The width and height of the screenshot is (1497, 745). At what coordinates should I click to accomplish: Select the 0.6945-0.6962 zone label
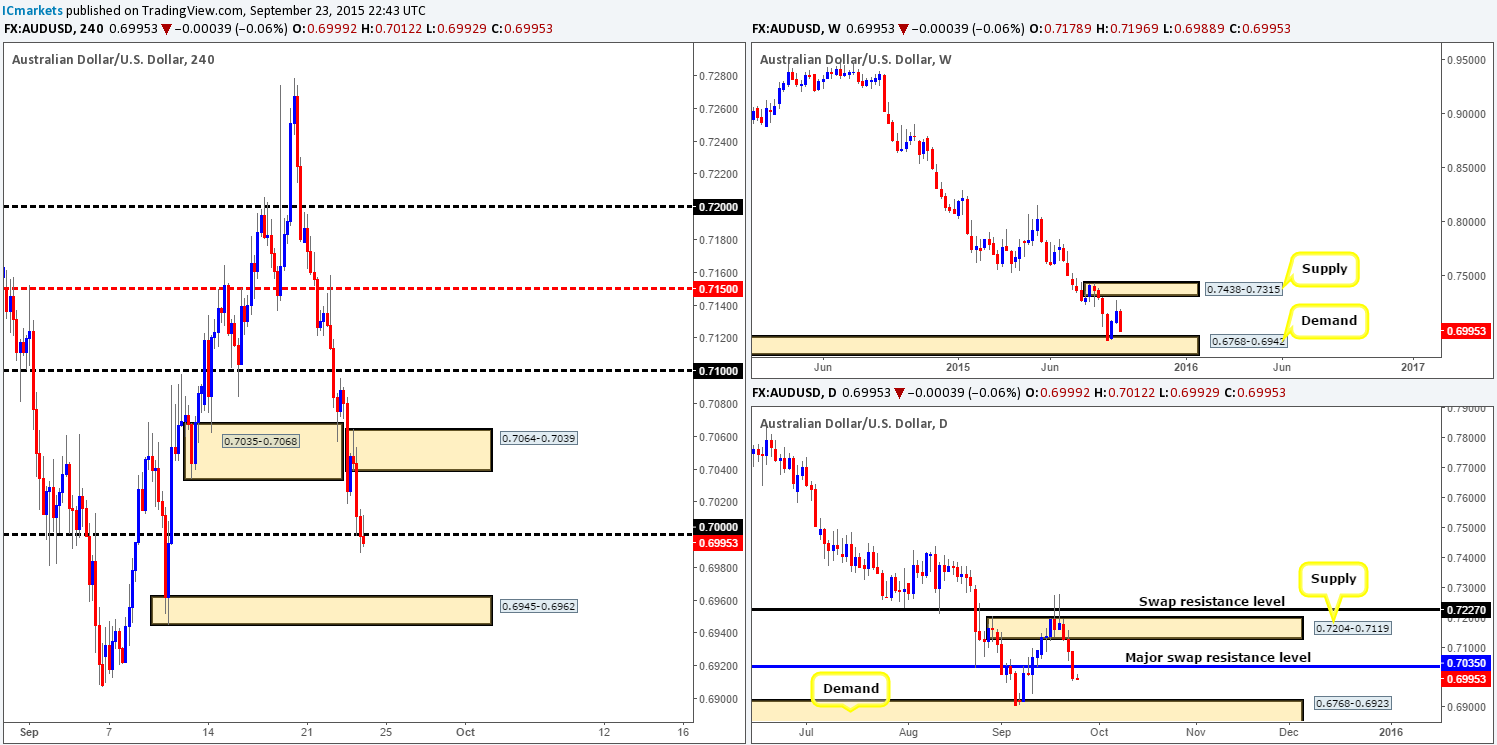[539, 607]
